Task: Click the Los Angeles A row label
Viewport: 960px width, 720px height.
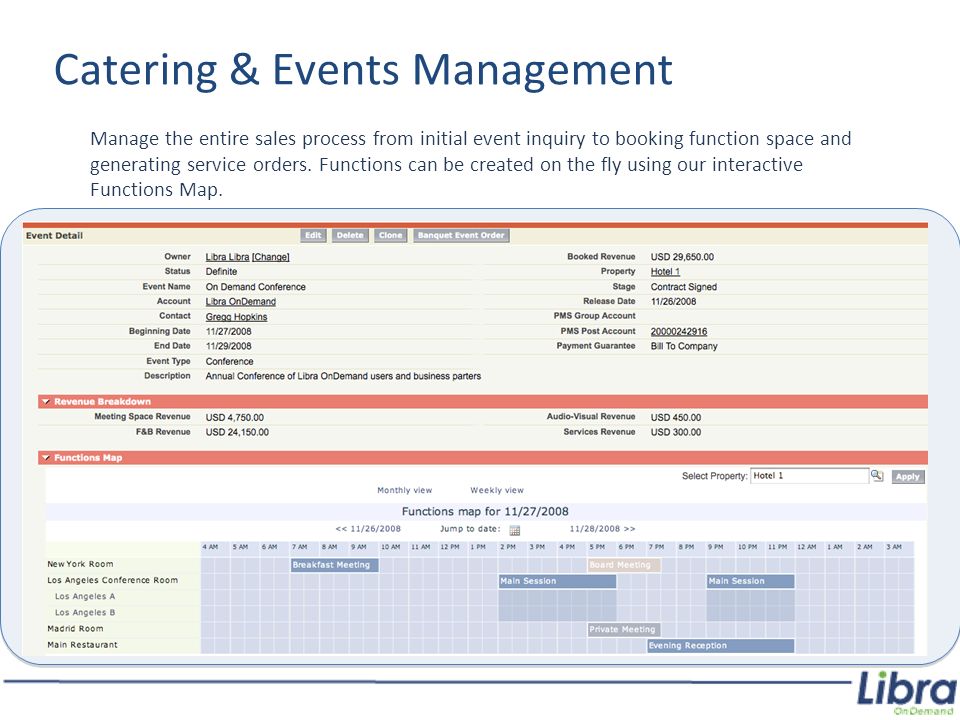Action: click(85, 596)
